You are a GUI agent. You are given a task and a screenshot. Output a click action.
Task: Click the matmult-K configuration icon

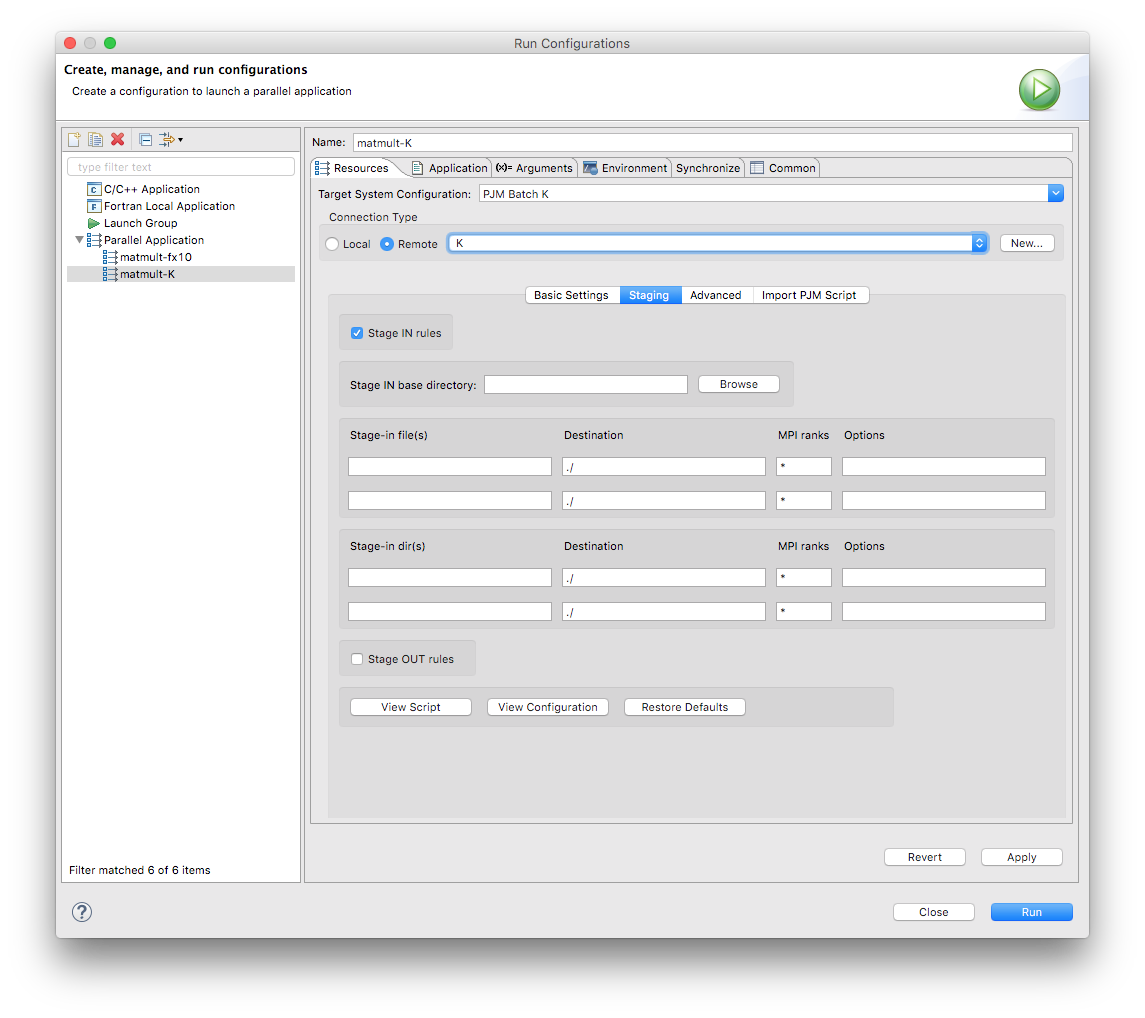pyautogui.click(x=110, y=274)
